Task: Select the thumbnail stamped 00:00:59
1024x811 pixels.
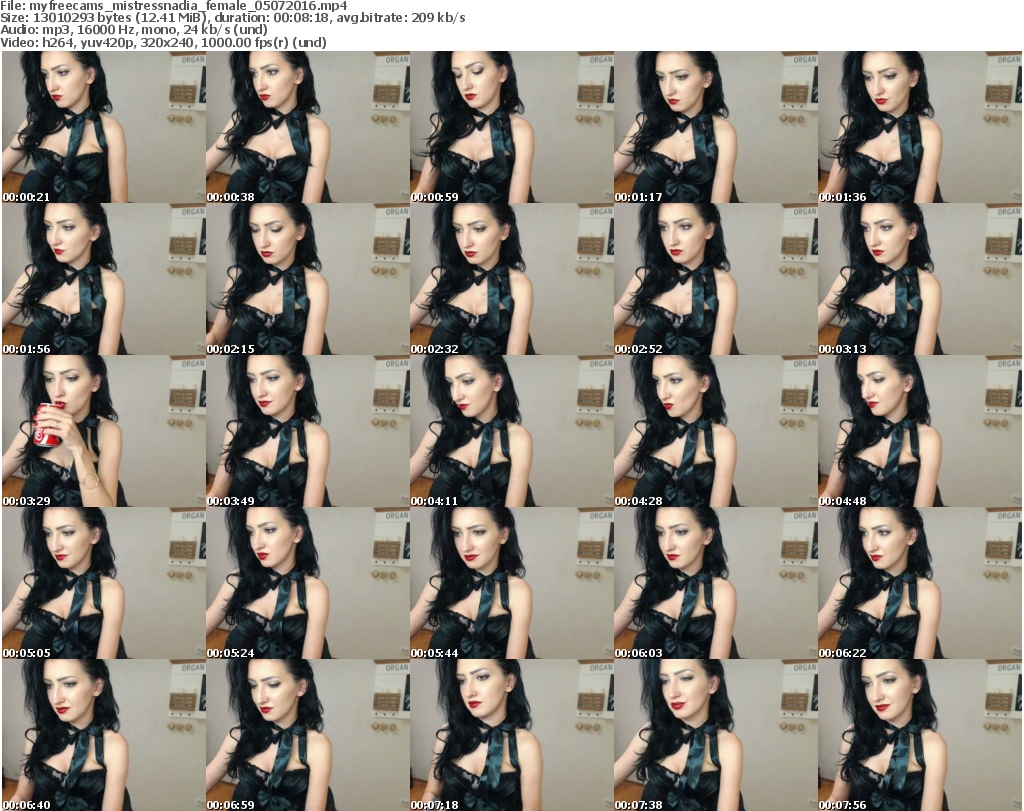Action: (512, 127)
